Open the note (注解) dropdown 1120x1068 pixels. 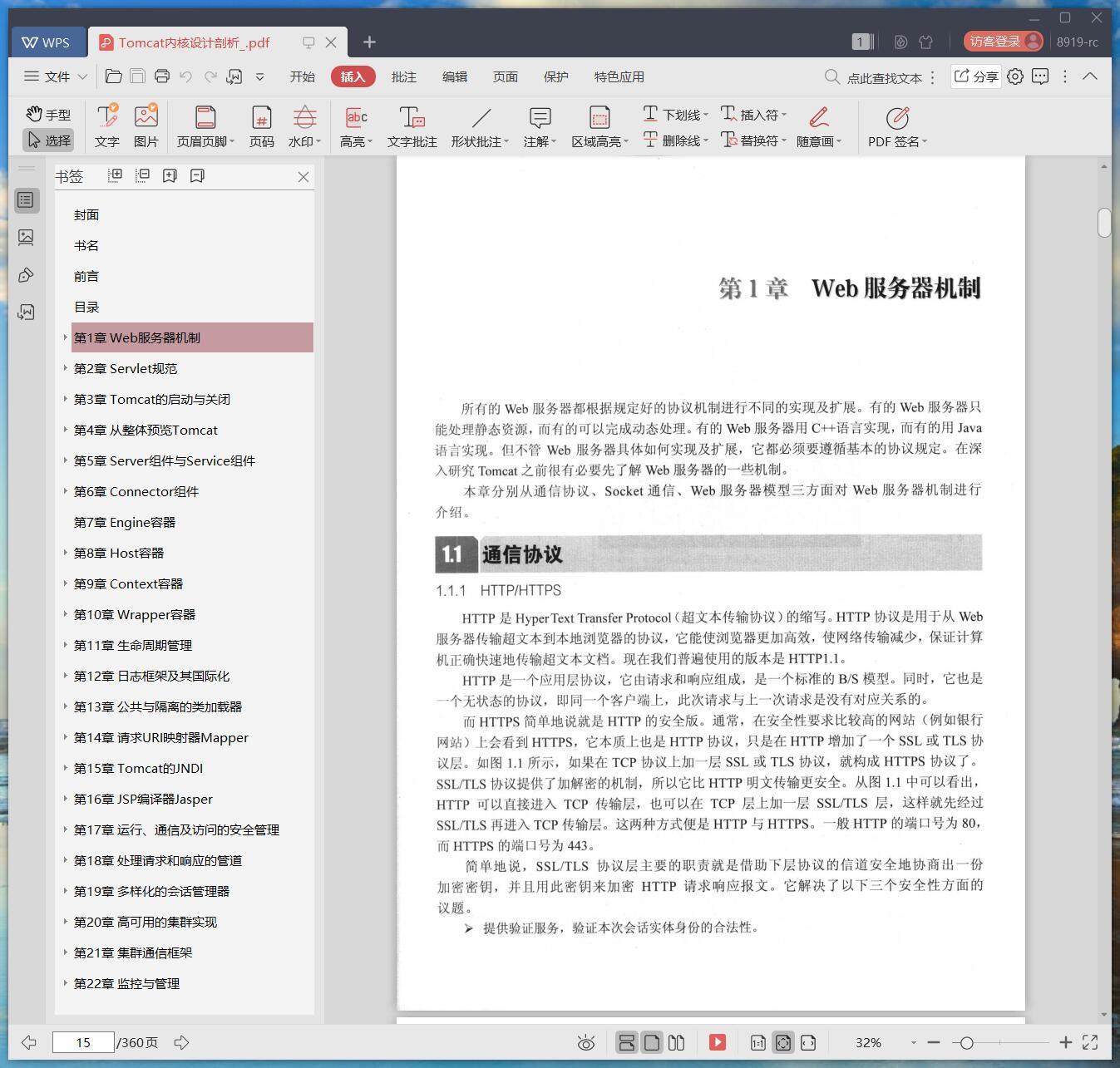(x=540, y=126)
